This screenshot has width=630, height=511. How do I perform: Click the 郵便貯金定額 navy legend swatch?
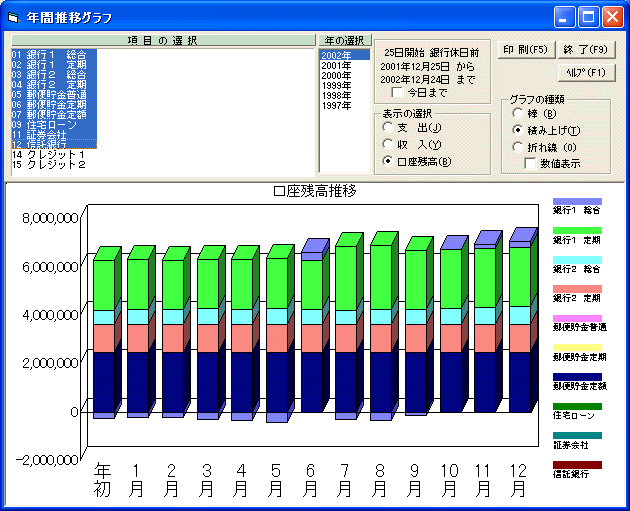pos(577,376)
